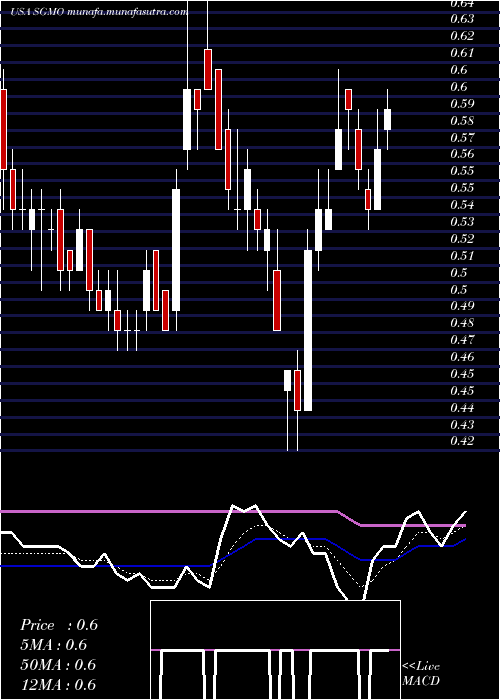Click the 0.51 price axis label

point(462,256)
